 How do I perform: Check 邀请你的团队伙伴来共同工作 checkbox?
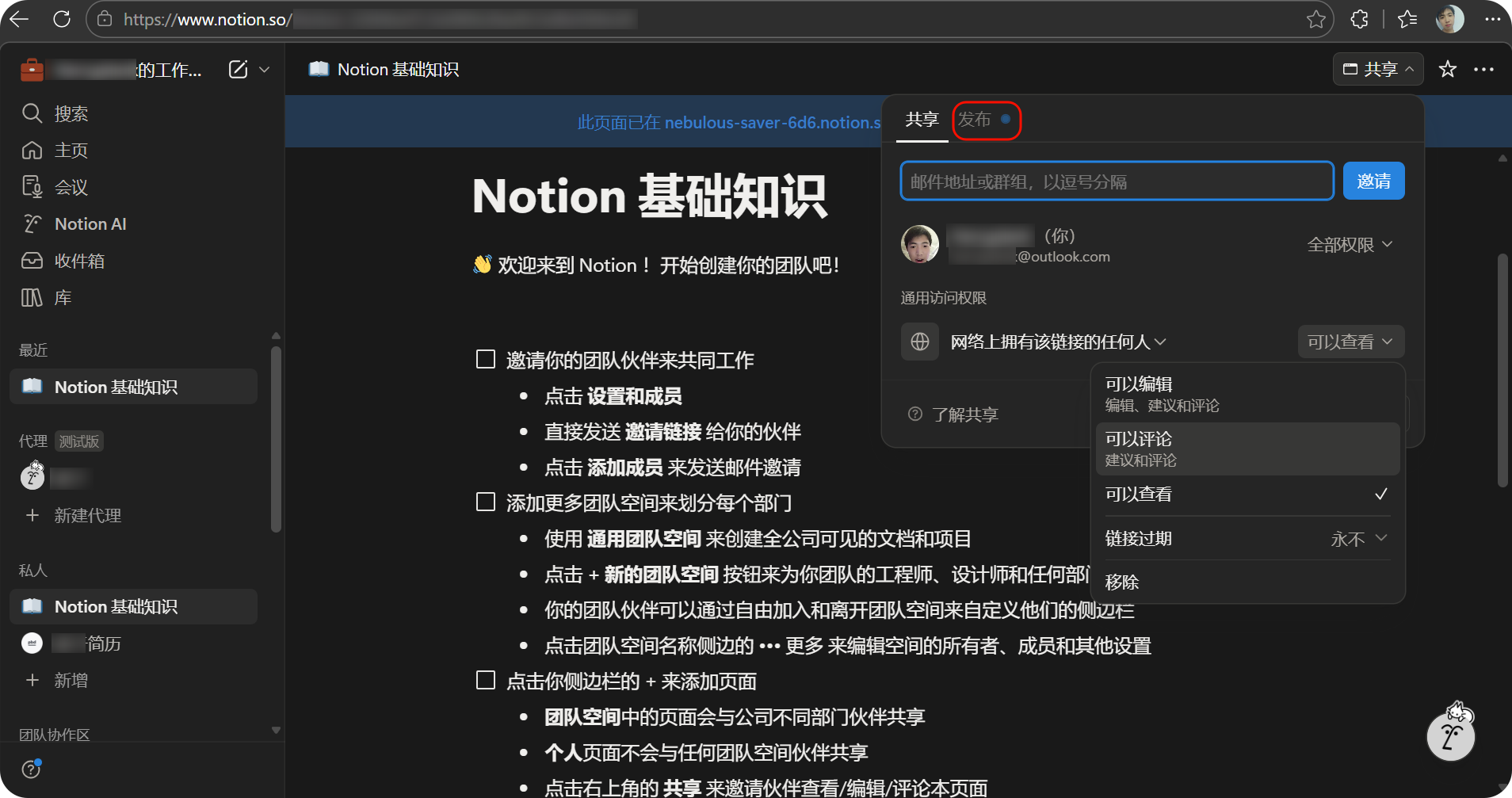(x=486, y=359)
